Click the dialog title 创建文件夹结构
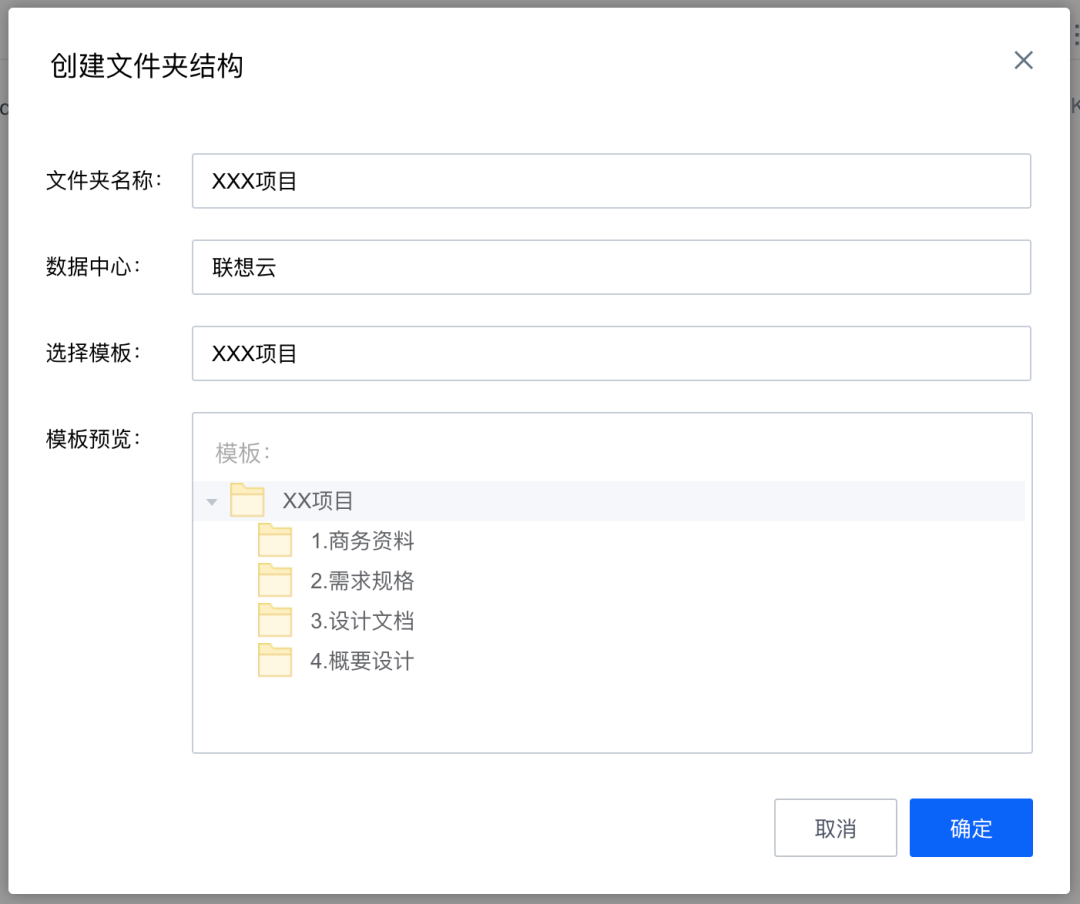Viewport: 1080px width, 904px height. [147, 65]
